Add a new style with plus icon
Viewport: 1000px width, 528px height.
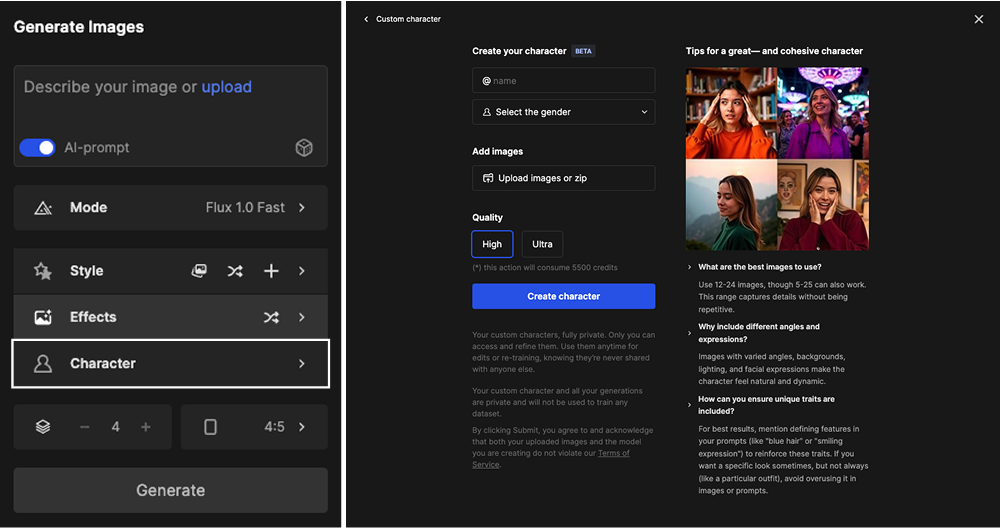tap(271, 271)
